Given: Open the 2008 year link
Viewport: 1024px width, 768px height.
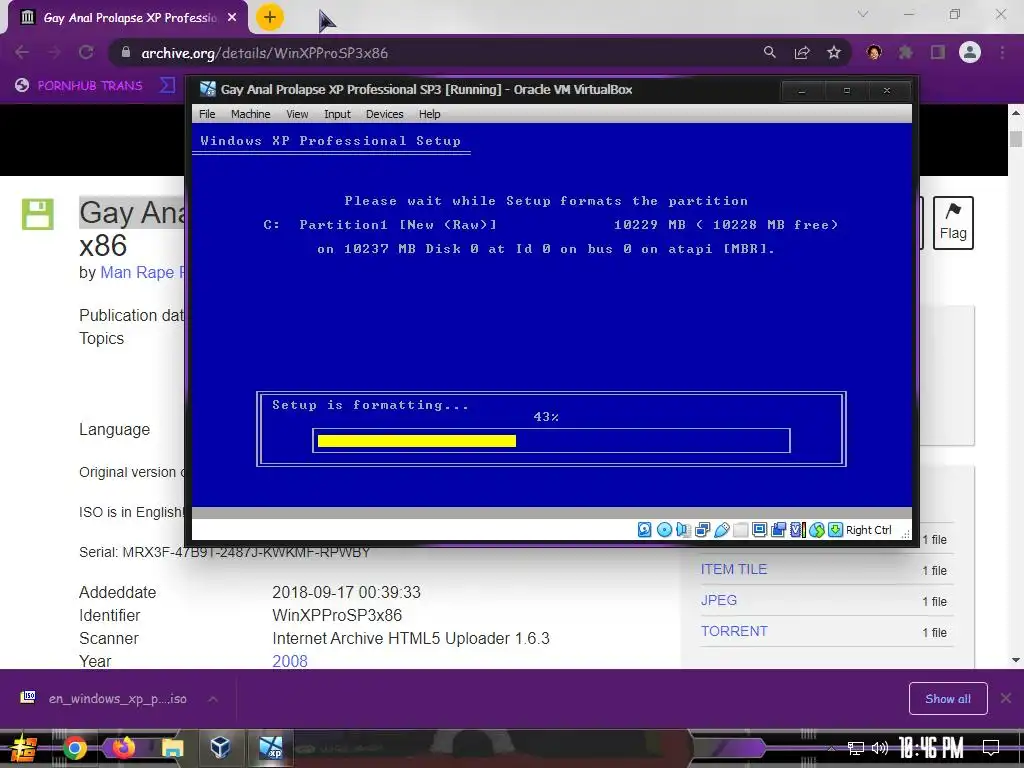Looking at the screenshot, I should click(290, 661).
